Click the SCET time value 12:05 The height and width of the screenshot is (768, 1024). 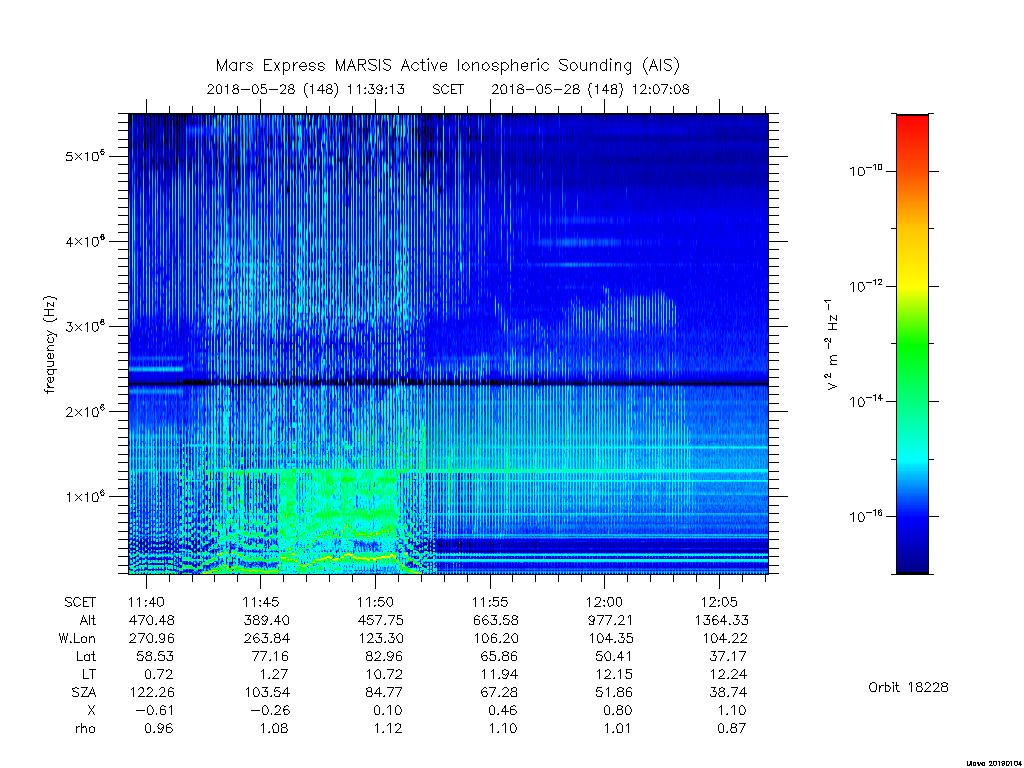click(719, 601)
